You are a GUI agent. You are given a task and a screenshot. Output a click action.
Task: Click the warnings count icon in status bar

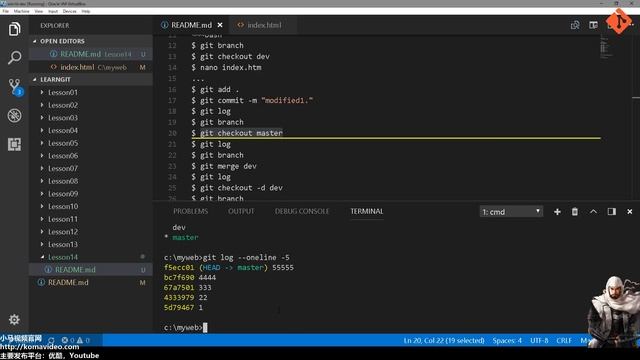[x=80, y=340]
